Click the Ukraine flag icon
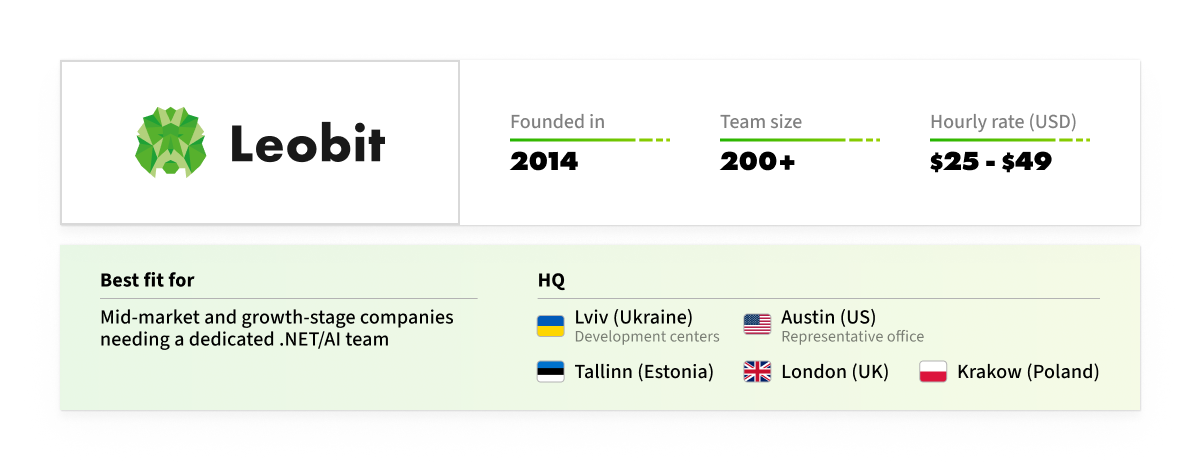This screenshot has height=470, width=1200. [x=551, y=325]
